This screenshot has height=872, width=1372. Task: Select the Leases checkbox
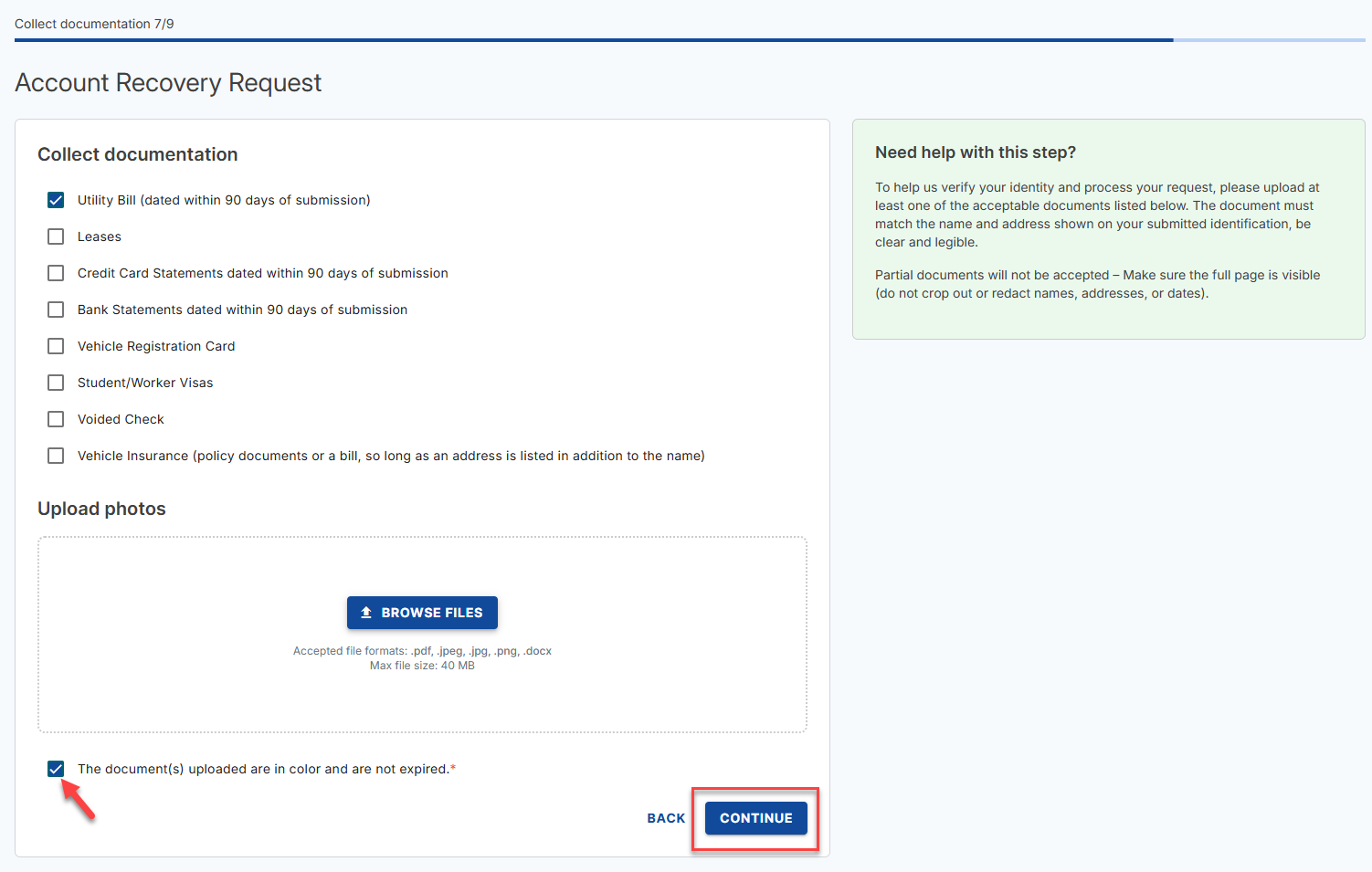(56, 236)
